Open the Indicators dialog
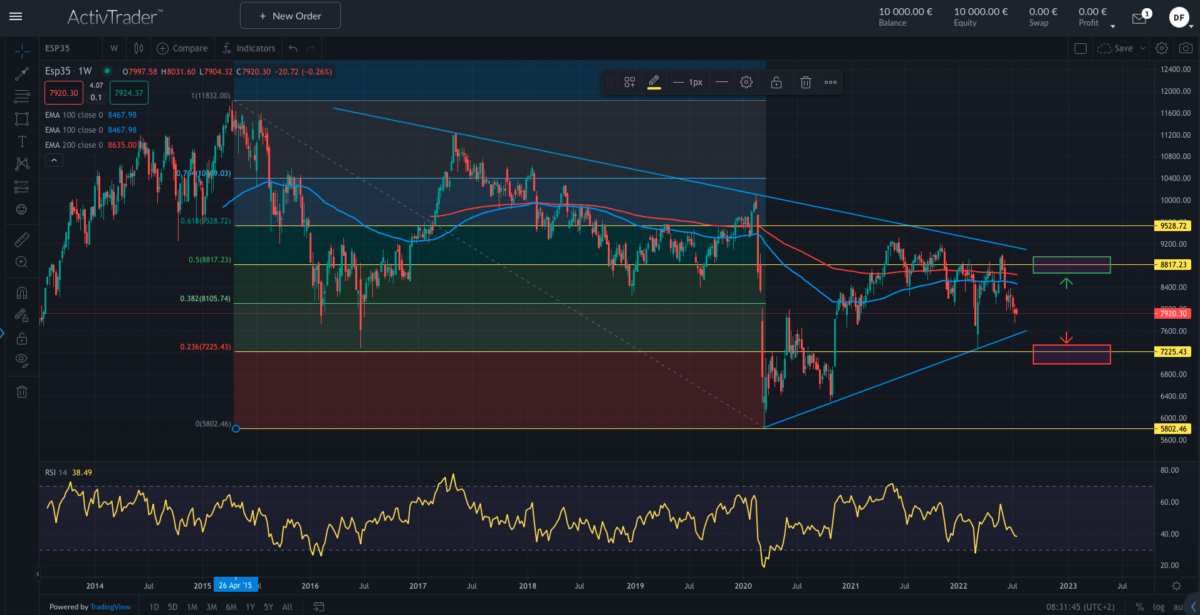 [x=249, y=48]
